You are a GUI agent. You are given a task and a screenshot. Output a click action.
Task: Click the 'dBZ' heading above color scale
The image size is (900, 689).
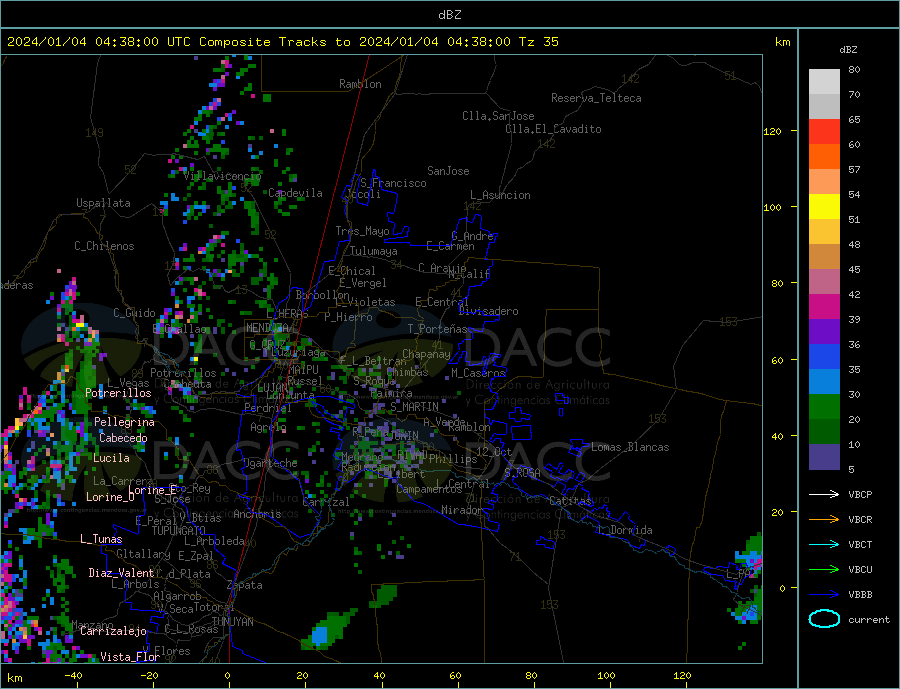(x=848, y=50)
